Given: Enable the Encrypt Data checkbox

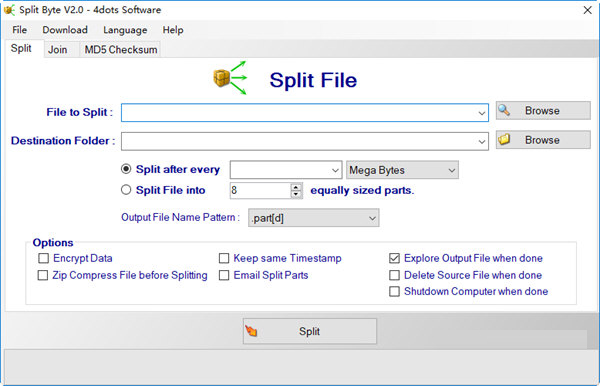Looking at the screenshot, I should (44, 258).
